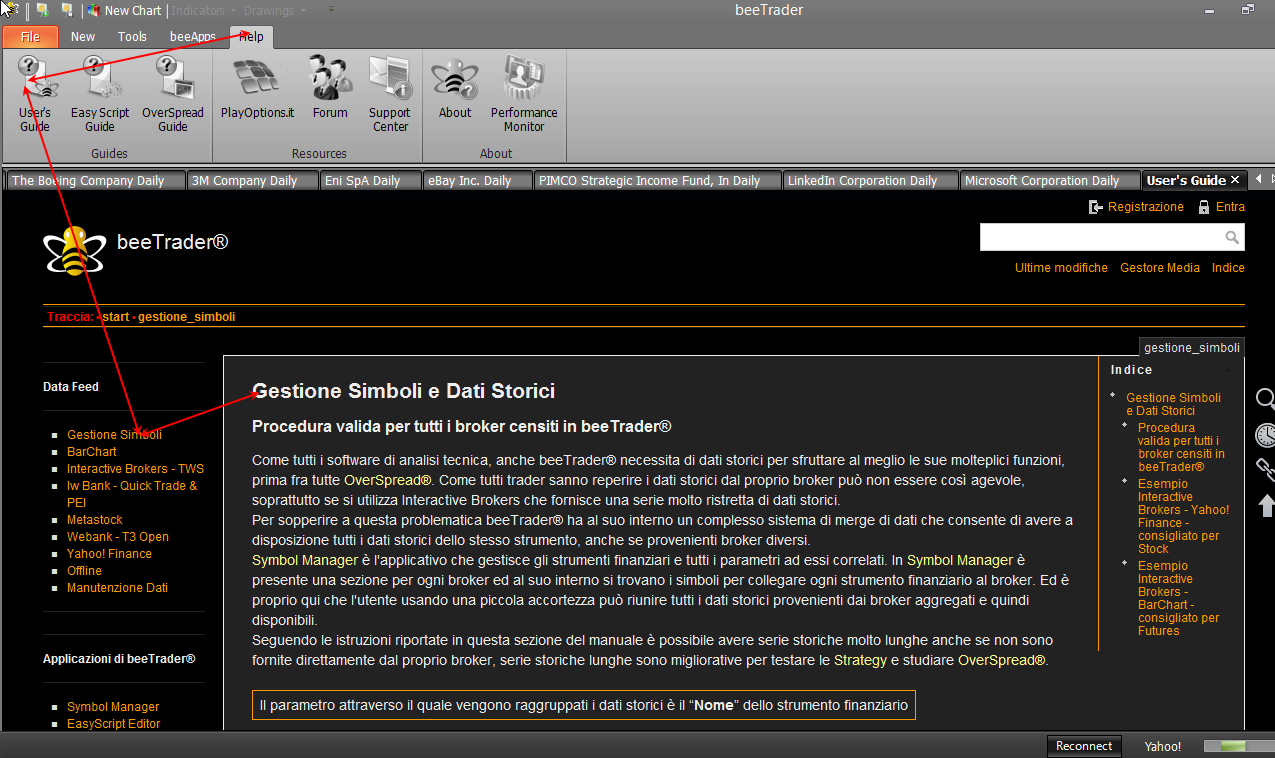Image resolution: width=1275 pixels, height=758 pixels.
Task: Open the Easy Script Guide
Action: coord(99,94)
